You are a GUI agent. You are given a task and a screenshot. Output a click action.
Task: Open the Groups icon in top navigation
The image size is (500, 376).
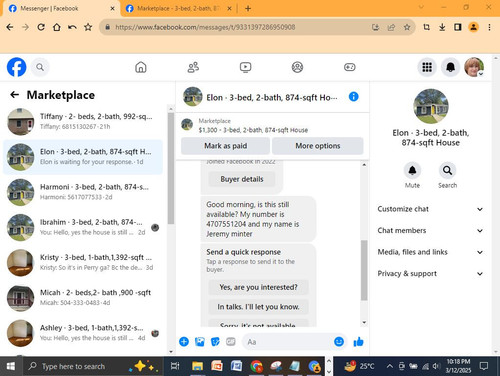click(x=297, y=67)
